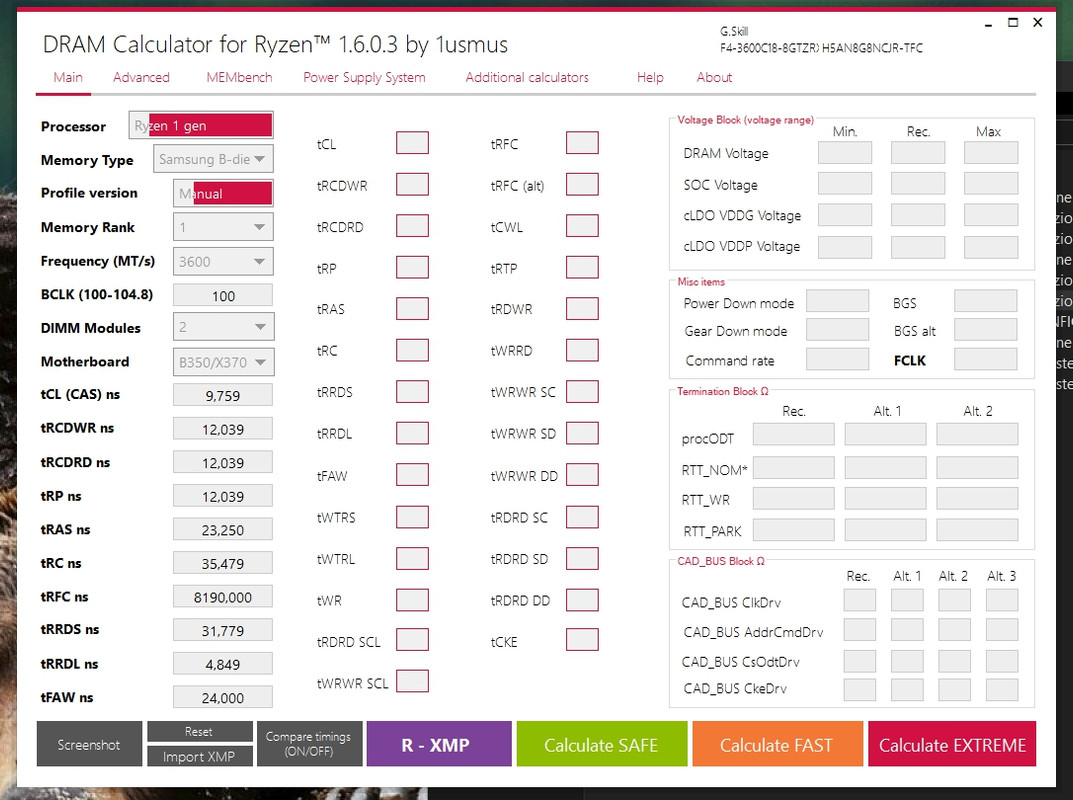
Task: Click the RTT_NOM Alt. 1 field
Action: tap(885, 467)
